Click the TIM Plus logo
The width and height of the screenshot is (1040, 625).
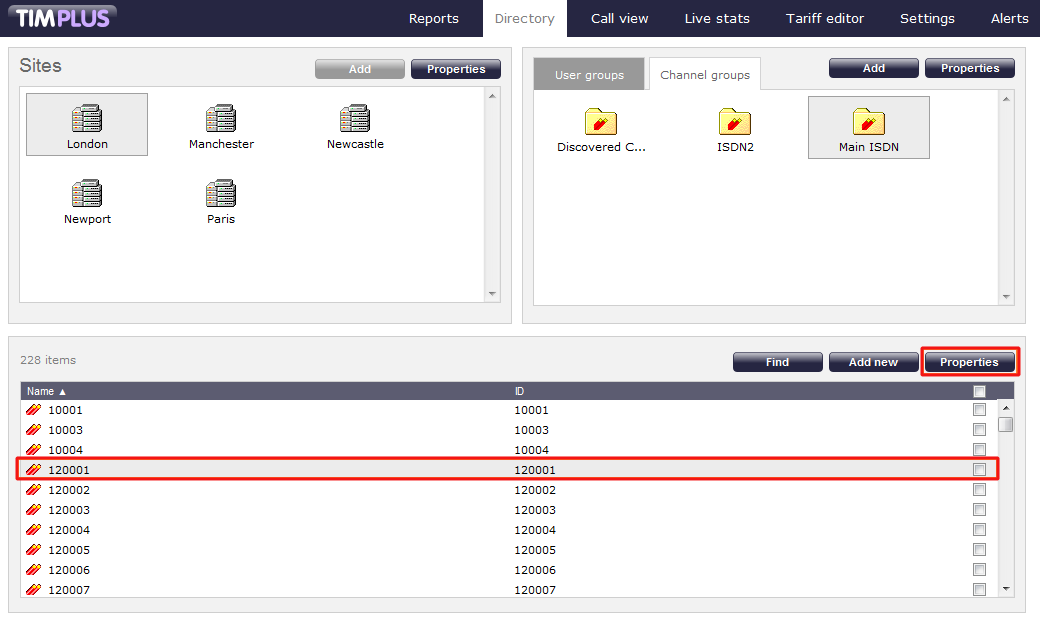[63, 18]
